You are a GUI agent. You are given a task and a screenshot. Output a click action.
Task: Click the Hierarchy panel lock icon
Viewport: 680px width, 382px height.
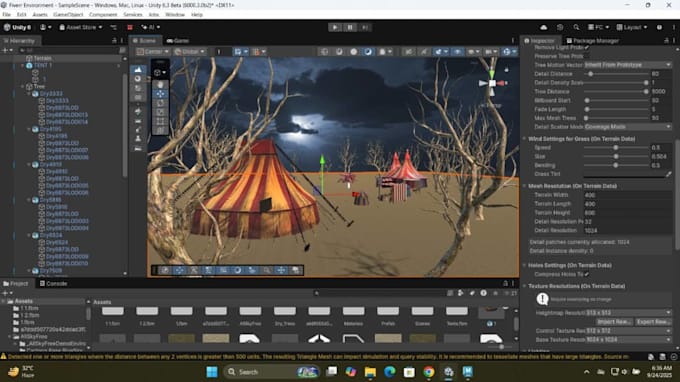click(114, 40)
